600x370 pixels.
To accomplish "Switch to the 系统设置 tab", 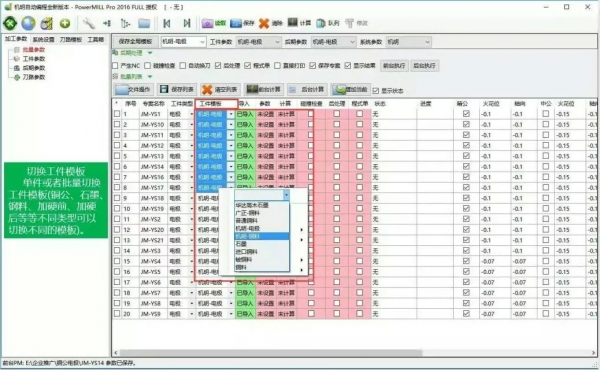I will 44,39.
